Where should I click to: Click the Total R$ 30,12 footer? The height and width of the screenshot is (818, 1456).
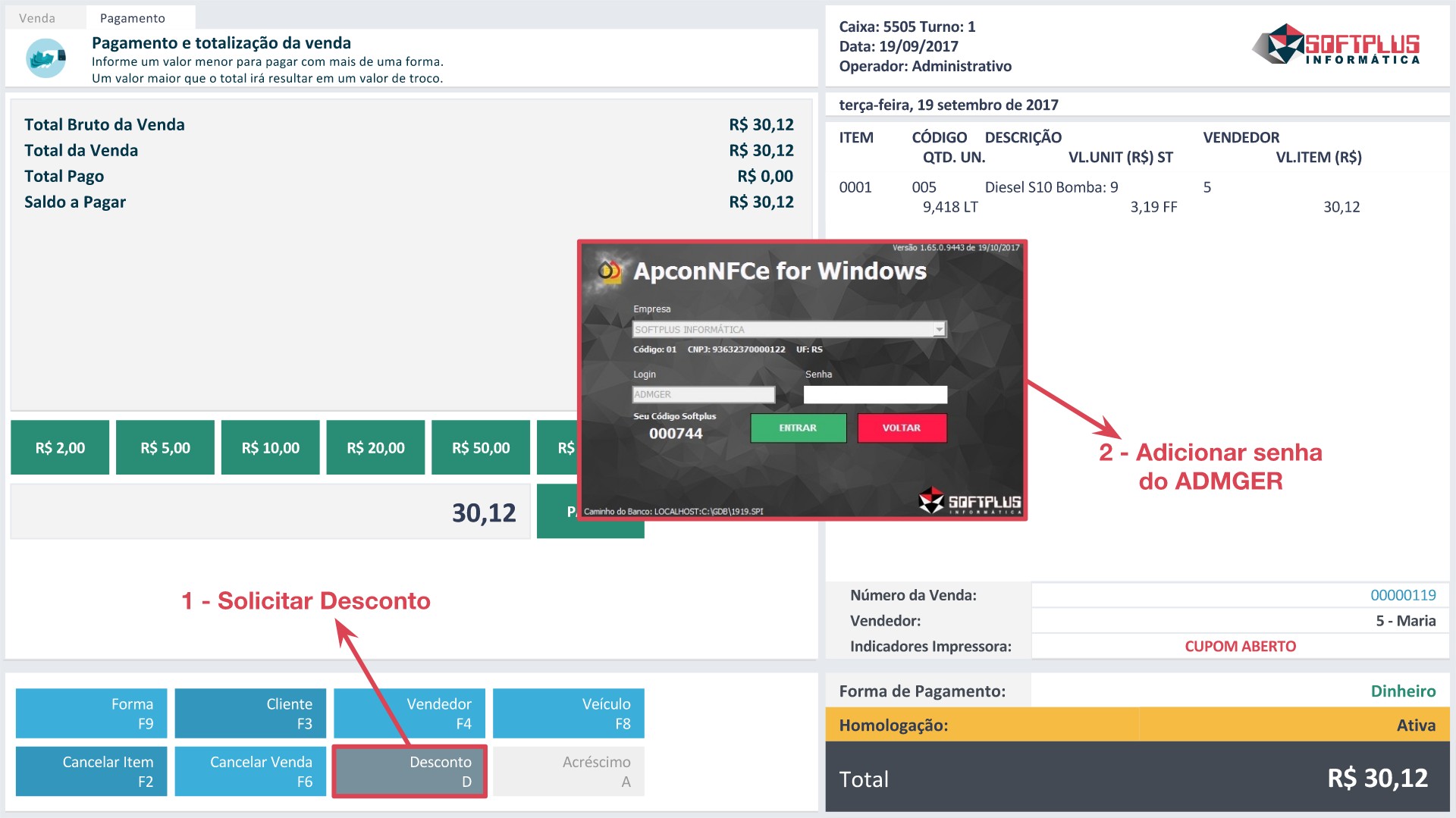pyautogui.click(x=1137, y=778)
